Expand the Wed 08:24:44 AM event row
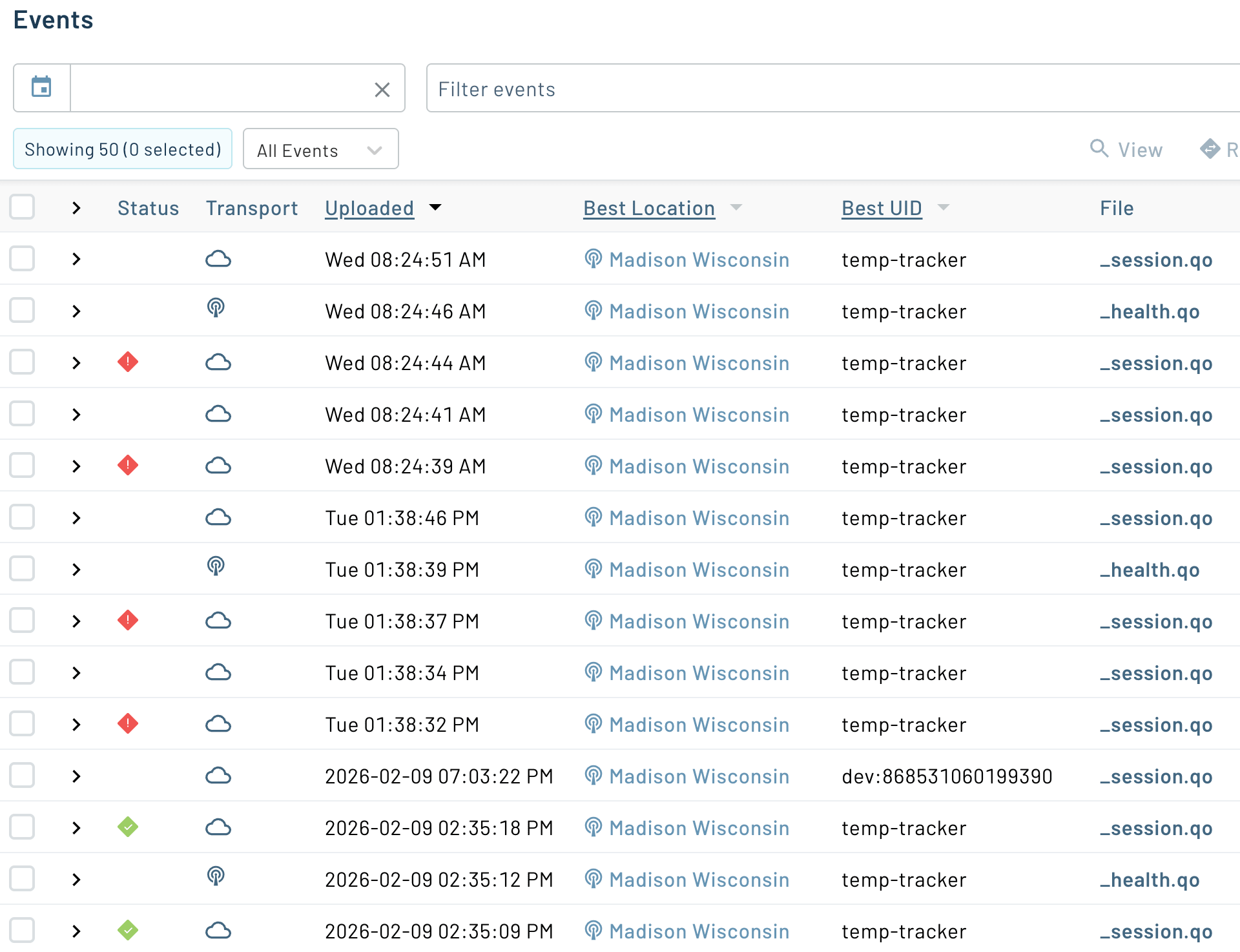 tap(76, 363)
